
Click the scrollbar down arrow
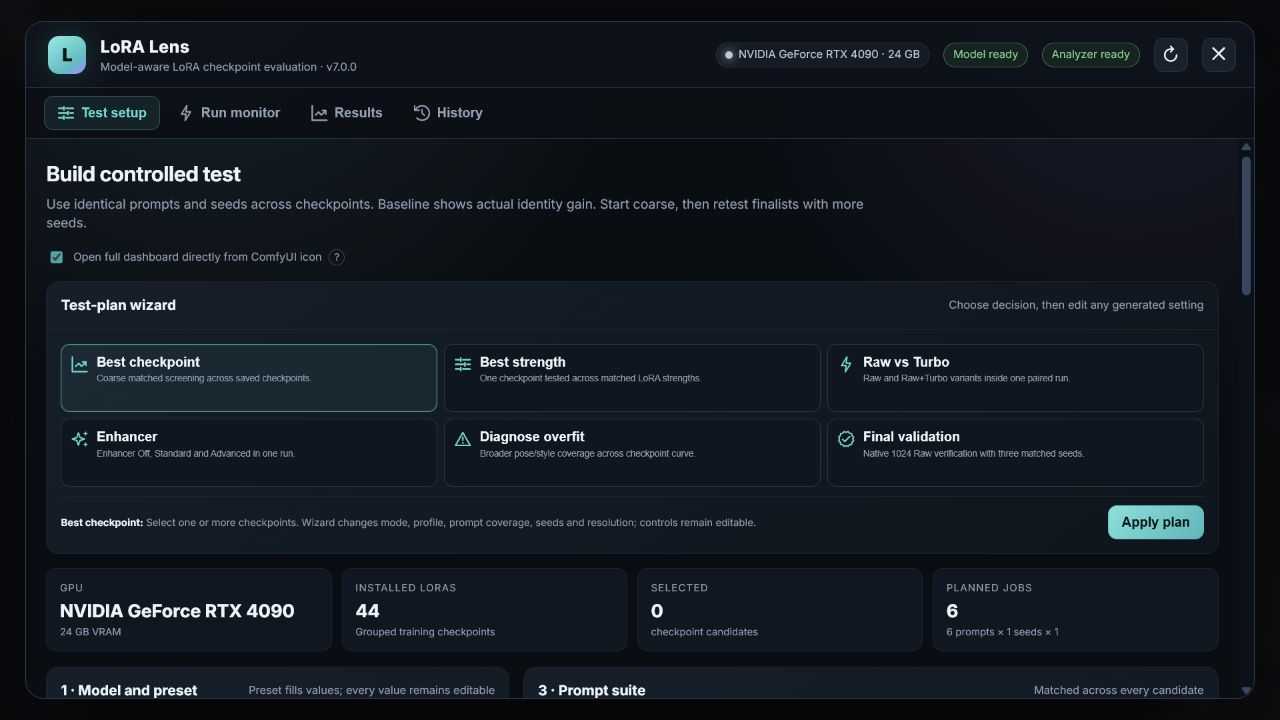tap(1246, 690)
